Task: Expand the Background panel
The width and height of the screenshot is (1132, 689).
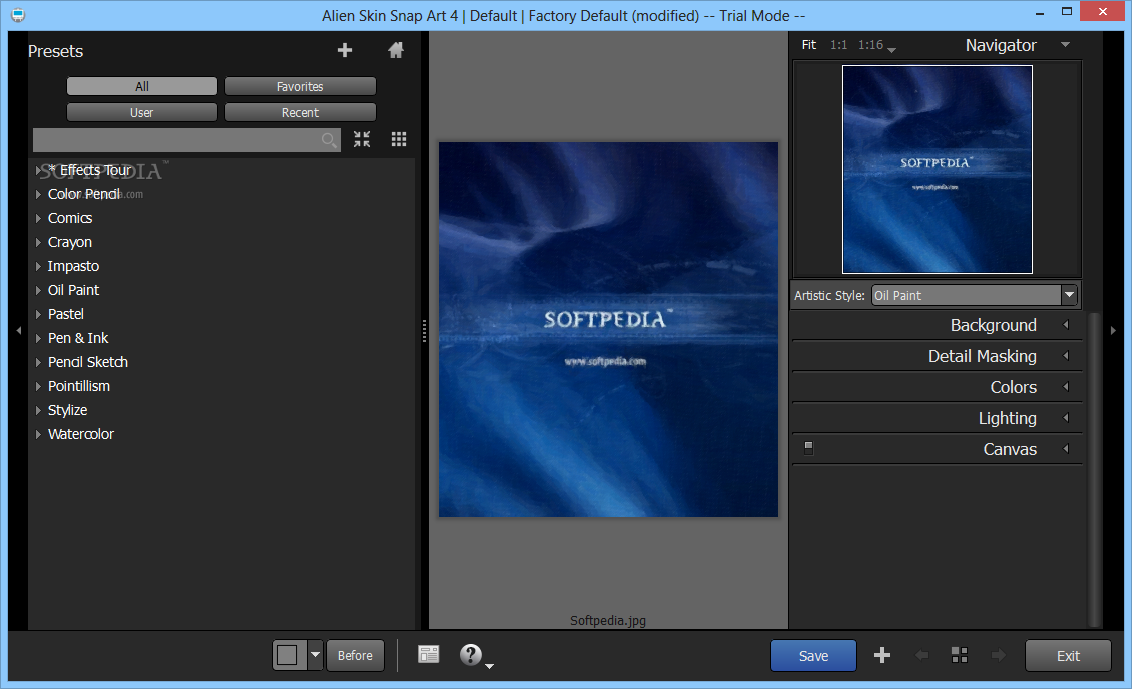Action: tap(1066, 325)
